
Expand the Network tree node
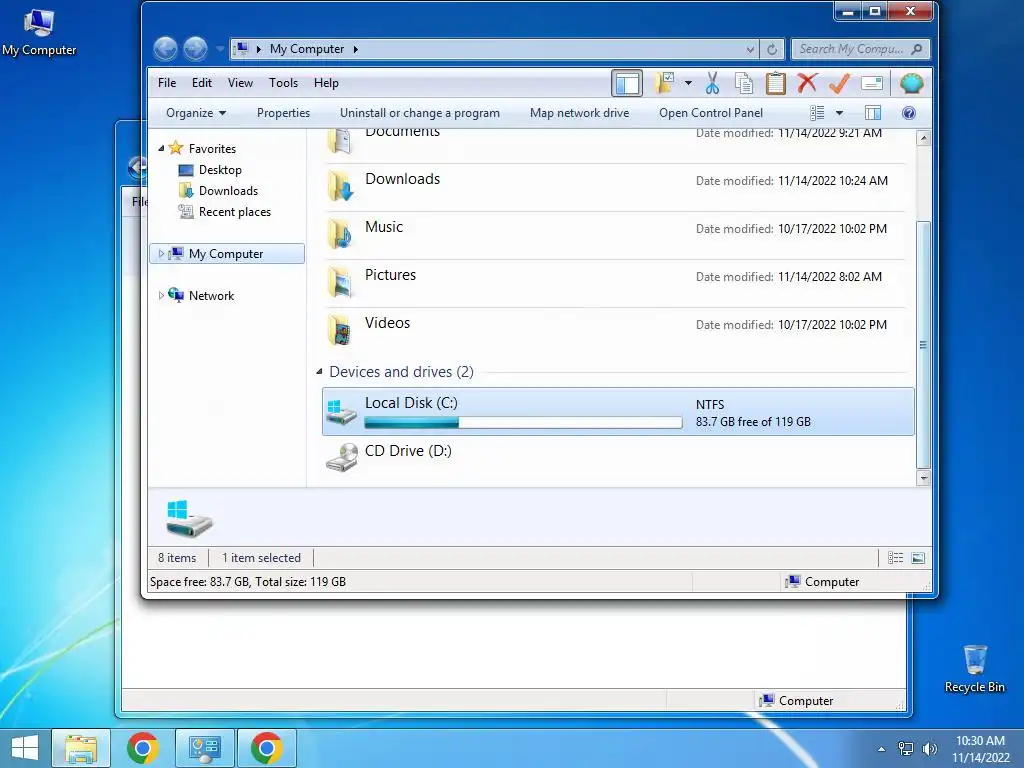click(x=161, y=295)
